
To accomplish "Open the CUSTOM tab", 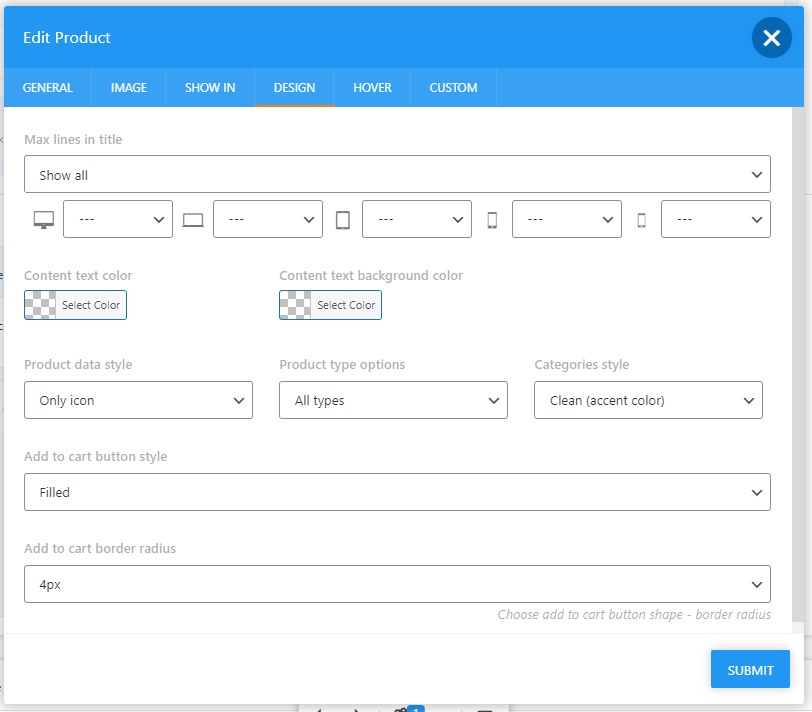I will click(453, 87).
